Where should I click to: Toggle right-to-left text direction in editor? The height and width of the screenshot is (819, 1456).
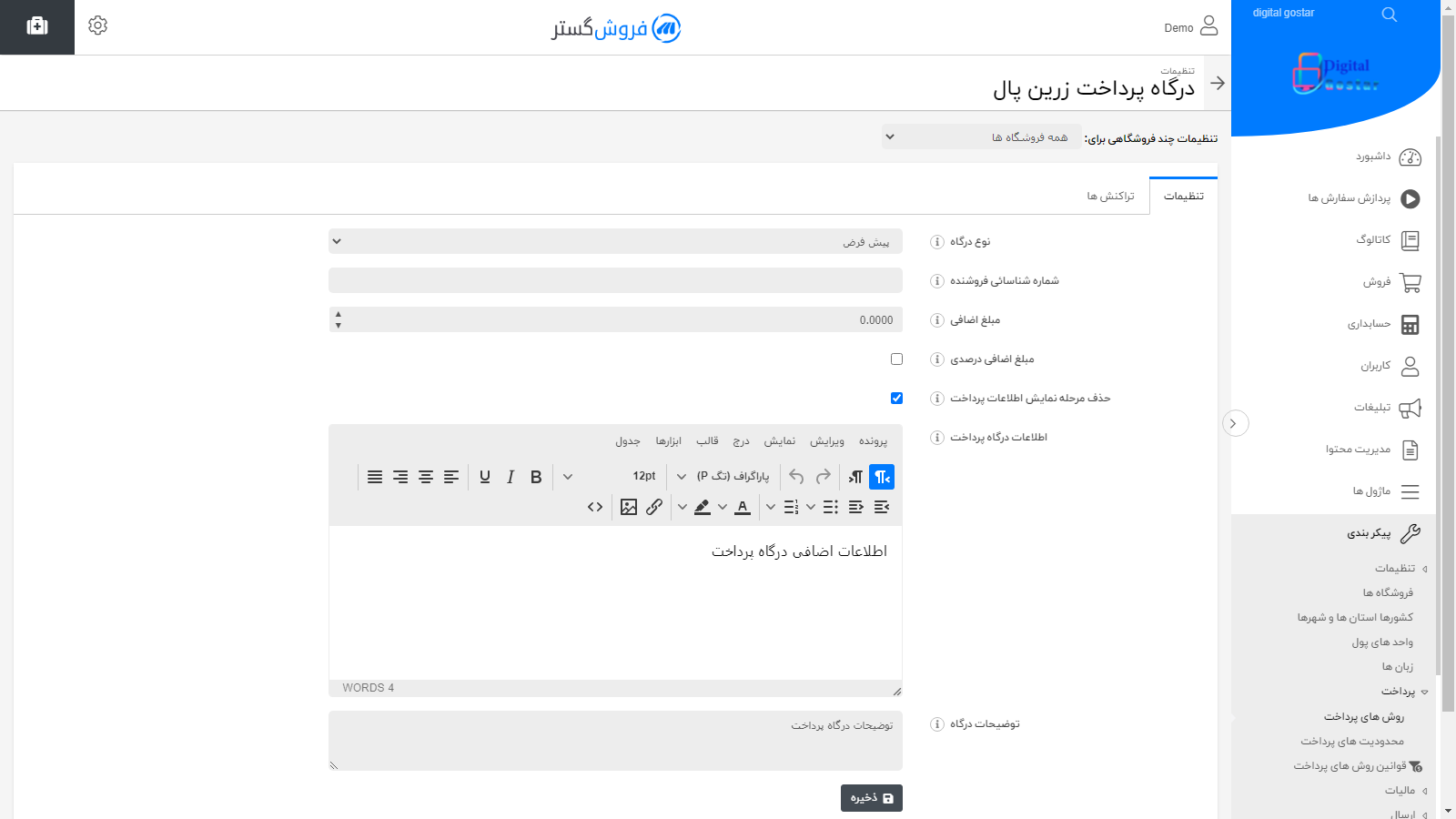[x=882, y=477]
